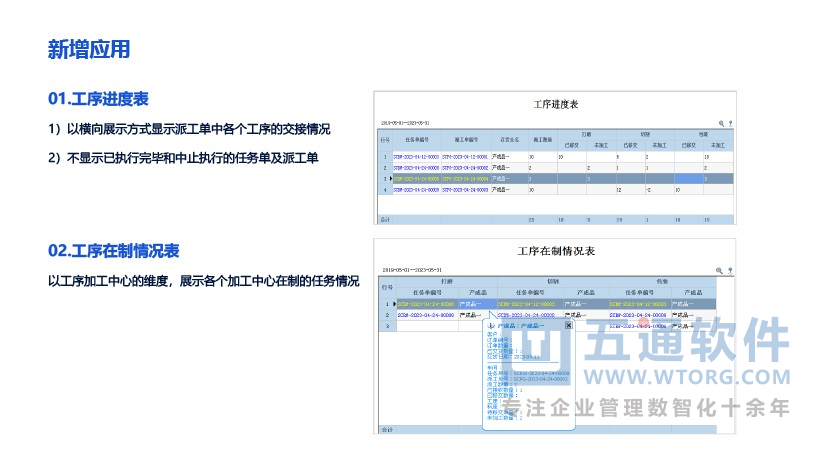Viewport: 820px width, 461px height.
Task: Select the 存货全名 column header in 工序进度表
Action: click(509, 140)
